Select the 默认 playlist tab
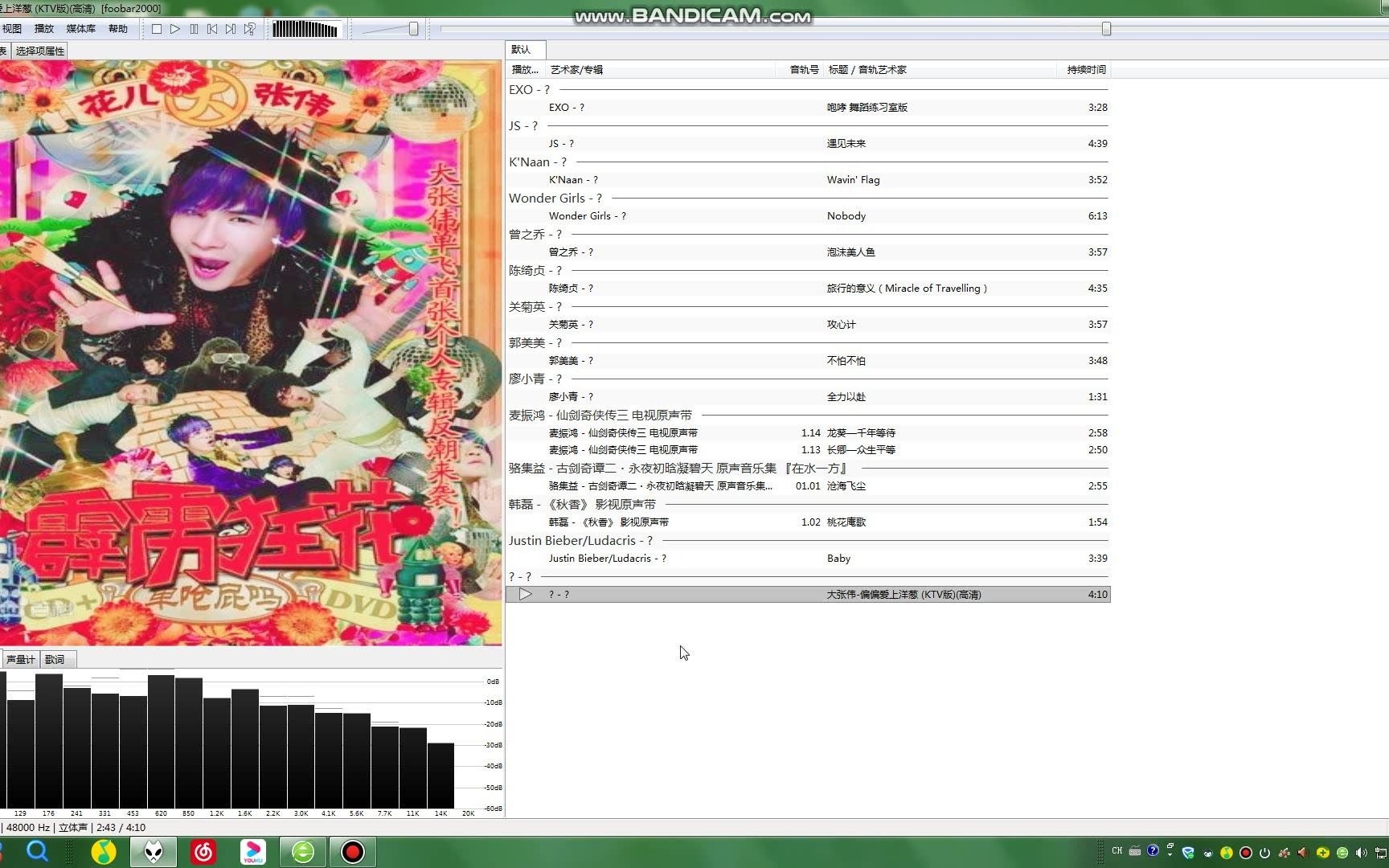 coord(526,50)
